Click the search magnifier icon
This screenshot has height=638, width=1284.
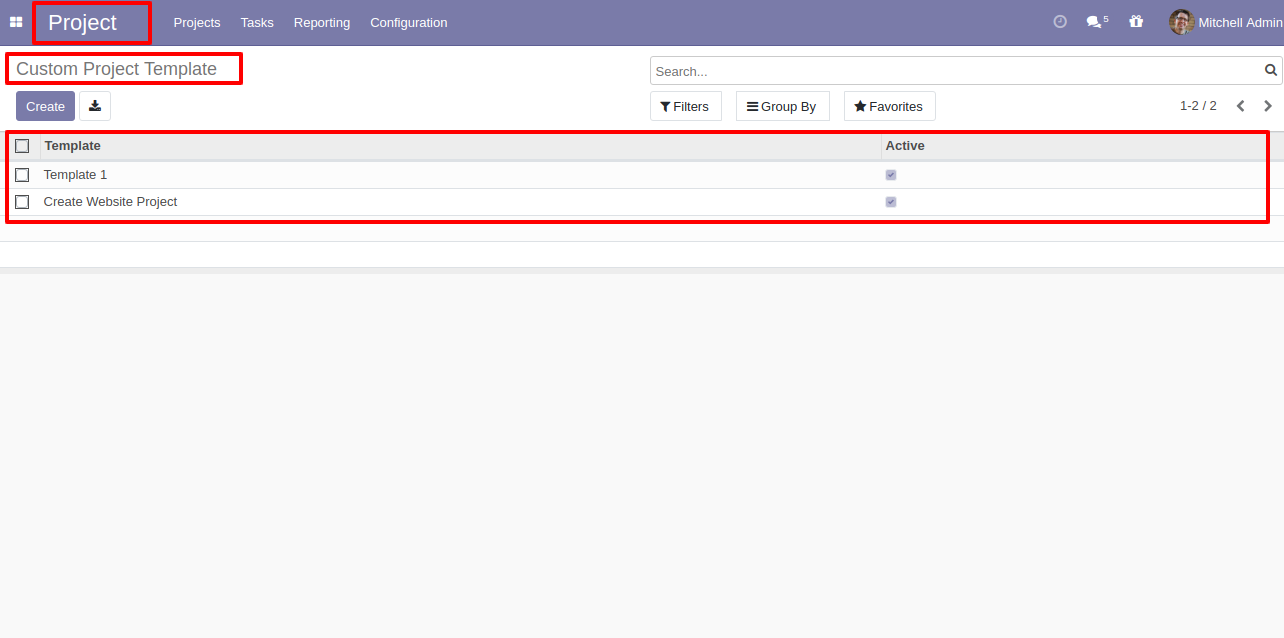coord(1271,71)
